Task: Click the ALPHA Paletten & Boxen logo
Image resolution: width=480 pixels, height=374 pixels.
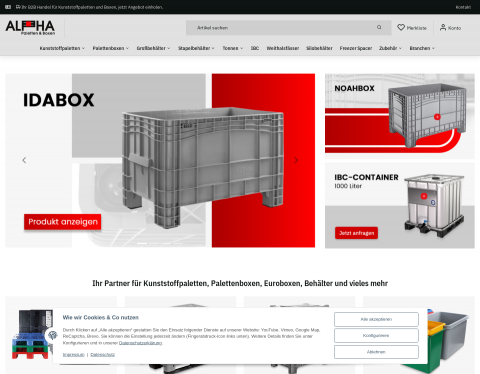Action: [30, 27]
